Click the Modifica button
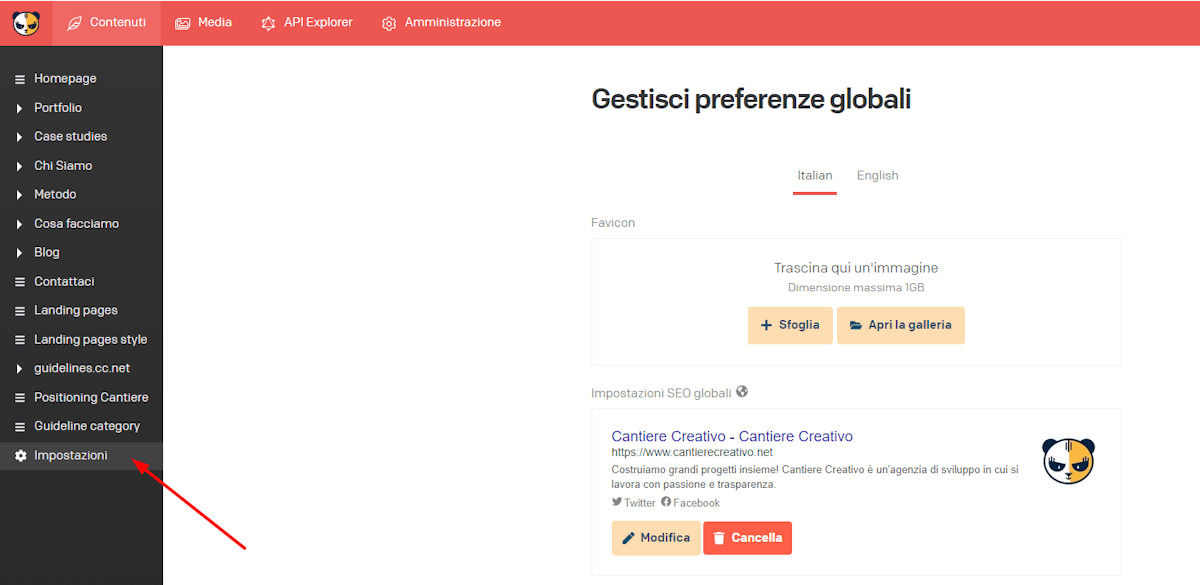 coord(656,538)
